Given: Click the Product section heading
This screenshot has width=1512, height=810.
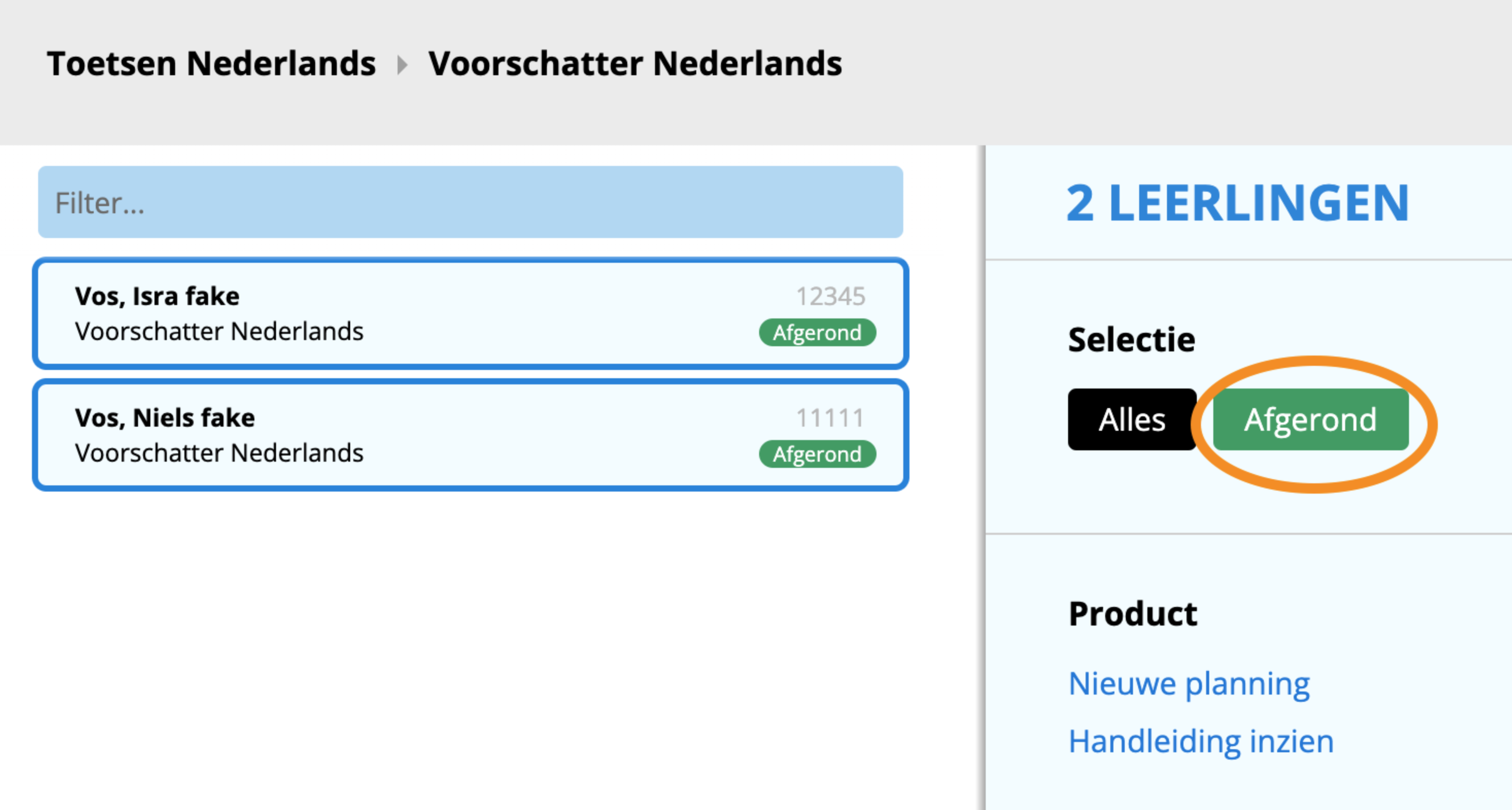Looking at the screenshot, I should pyautogui.click(x=1133, y=614).
